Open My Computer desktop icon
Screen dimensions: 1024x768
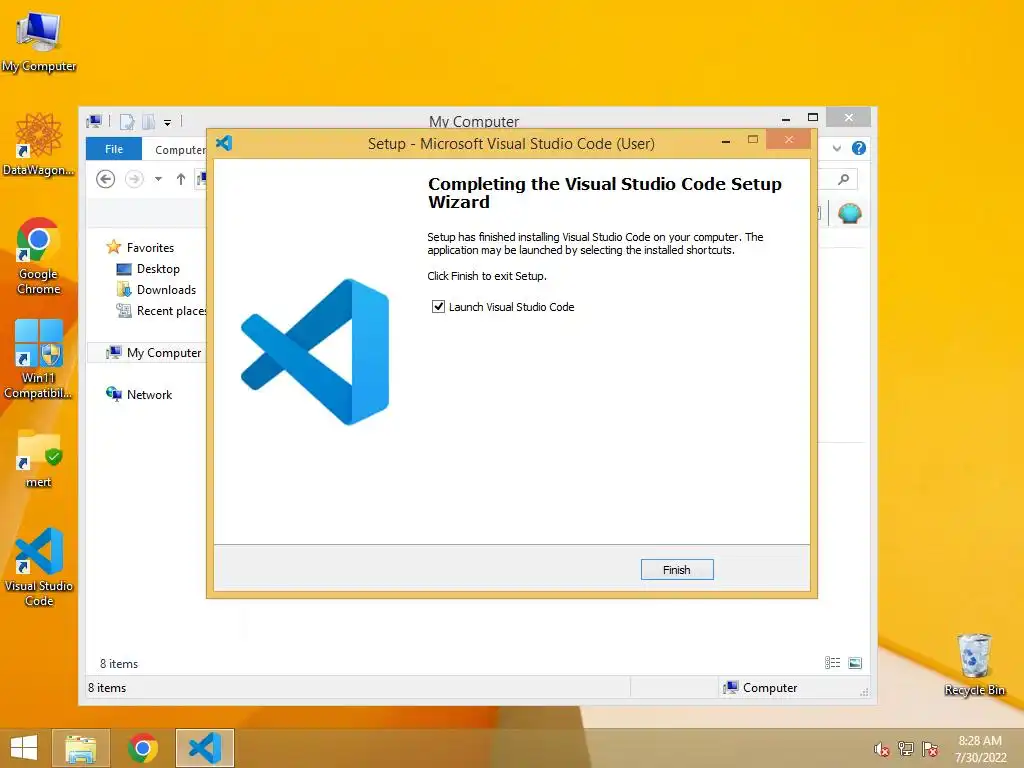point(39,40)
